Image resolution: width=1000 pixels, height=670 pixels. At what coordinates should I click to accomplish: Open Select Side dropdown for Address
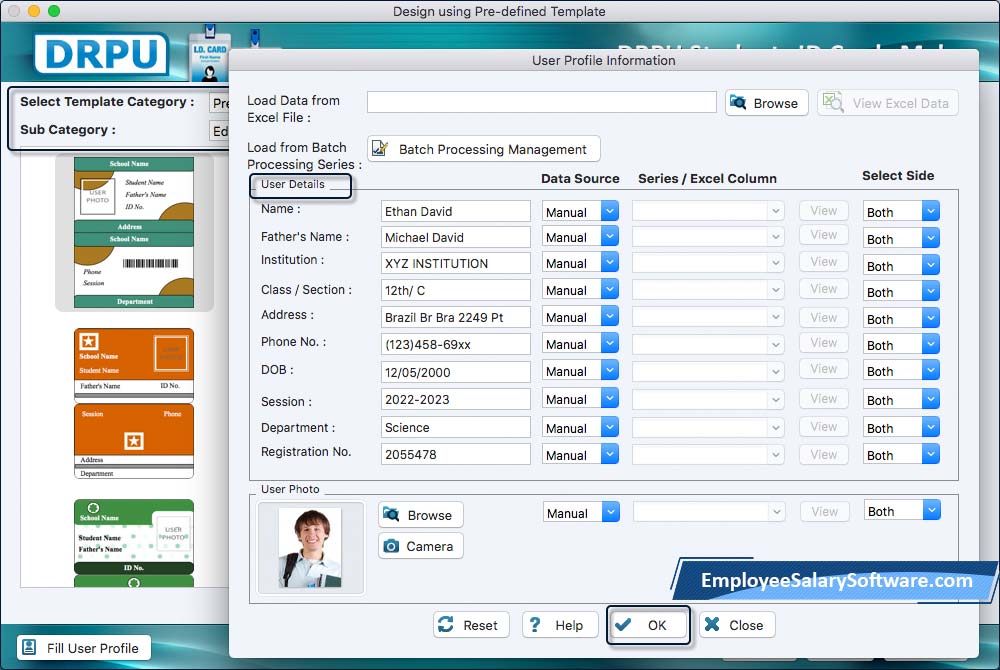[901, 318]
